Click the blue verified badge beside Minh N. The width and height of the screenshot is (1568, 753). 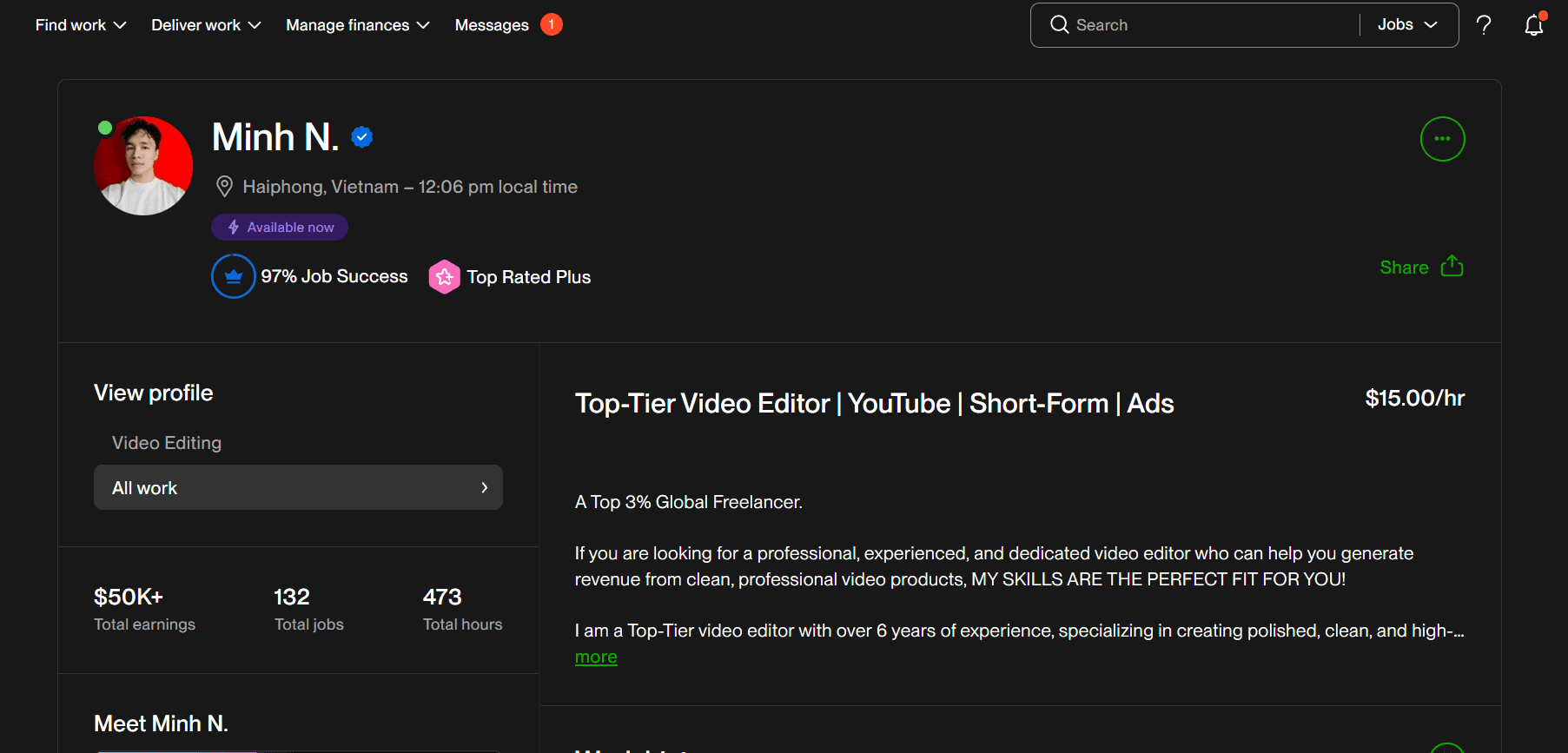362,137
